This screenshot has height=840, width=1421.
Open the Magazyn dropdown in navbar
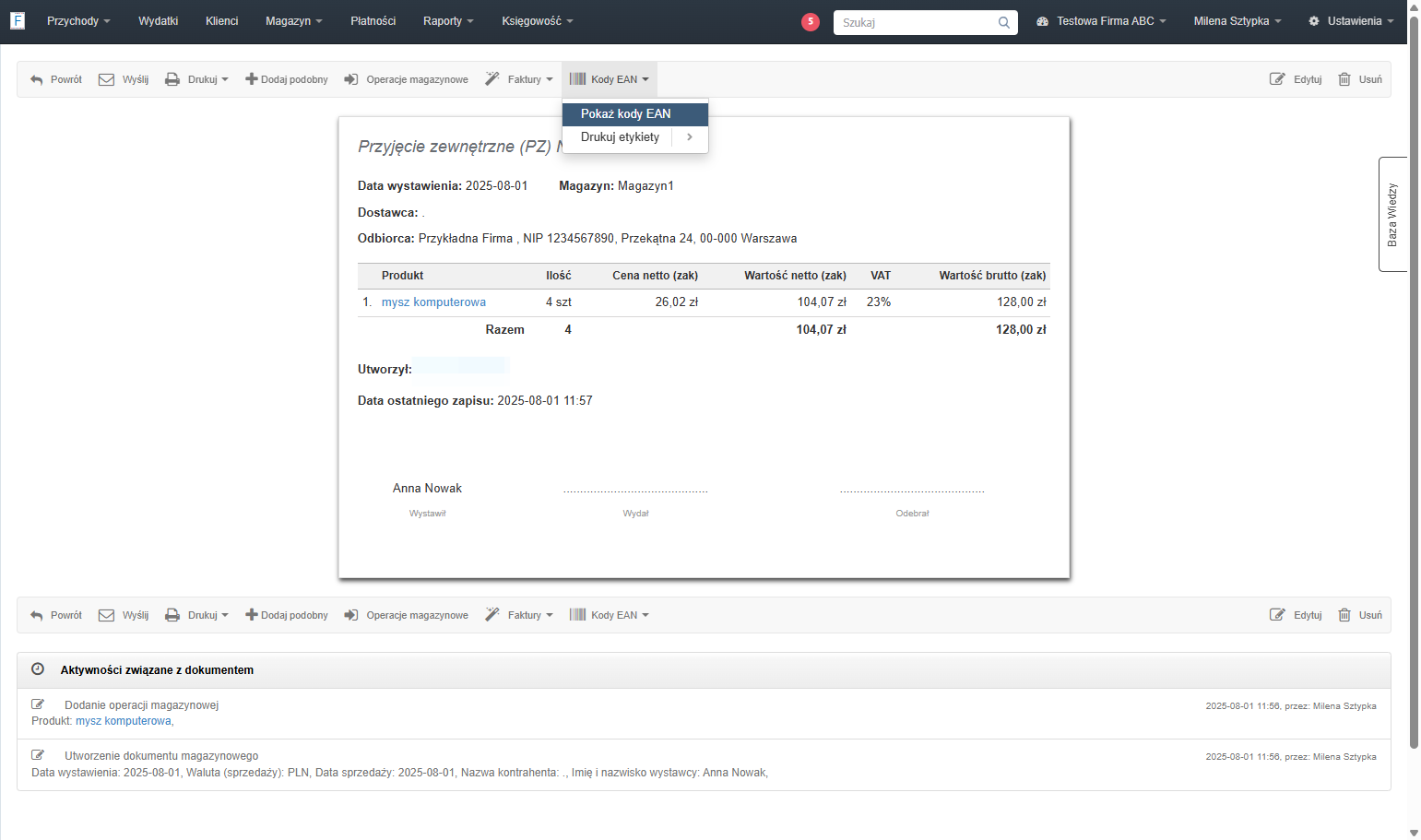point(294,21)
